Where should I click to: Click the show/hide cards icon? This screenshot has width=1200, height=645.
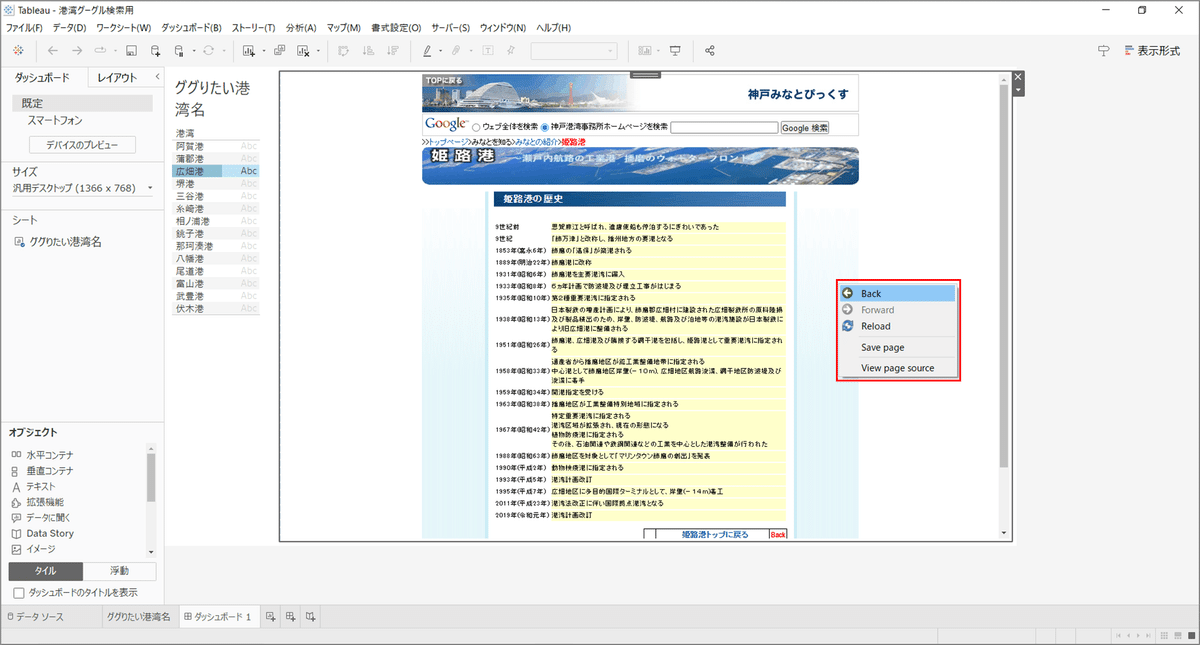point(646,50)
